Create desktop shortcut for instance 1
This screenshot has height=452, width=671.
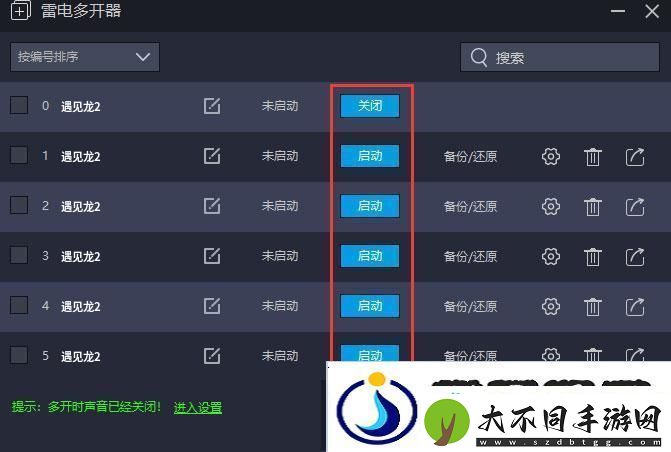635,157
